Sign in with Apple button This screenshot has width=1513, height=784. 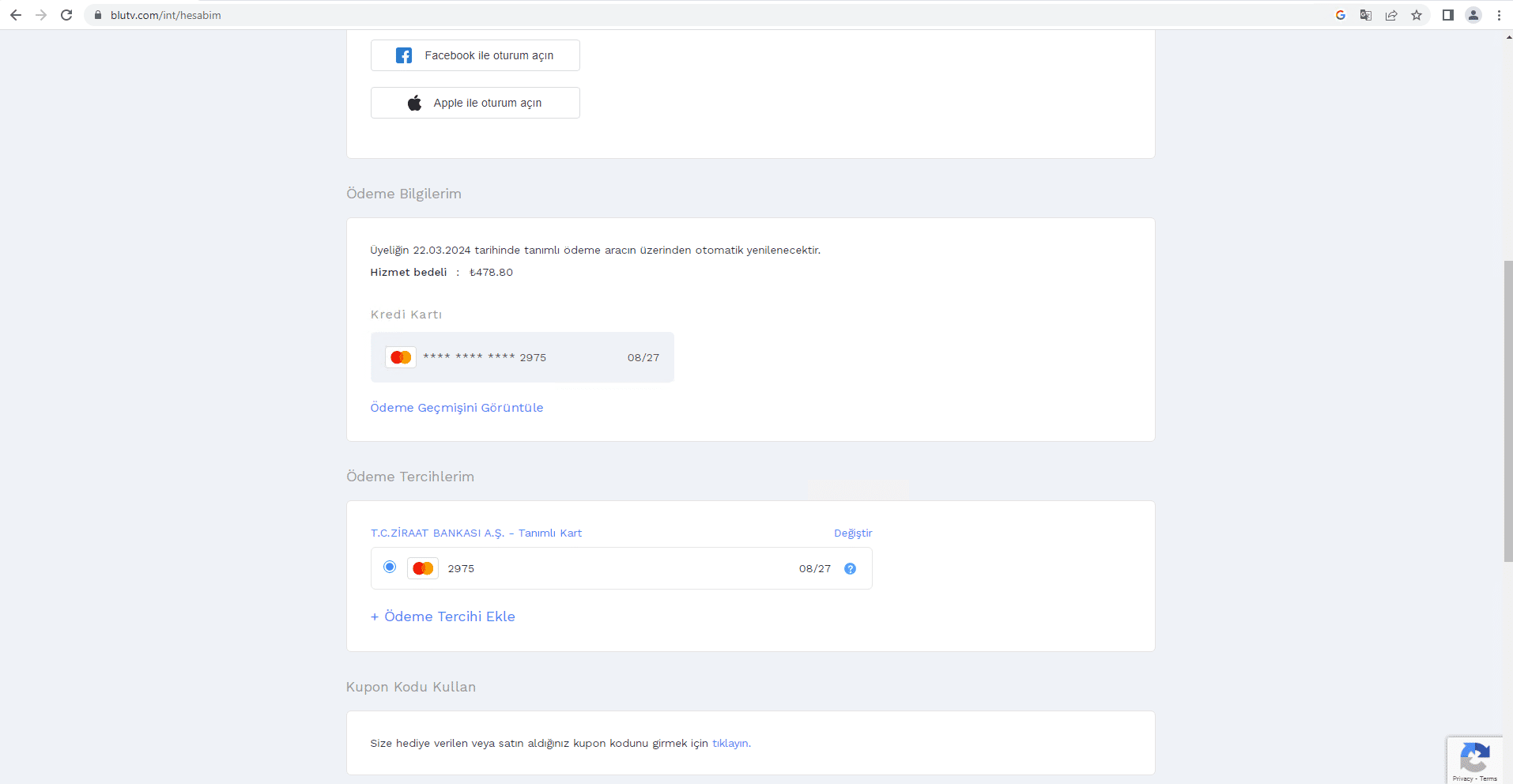[475, 103]
